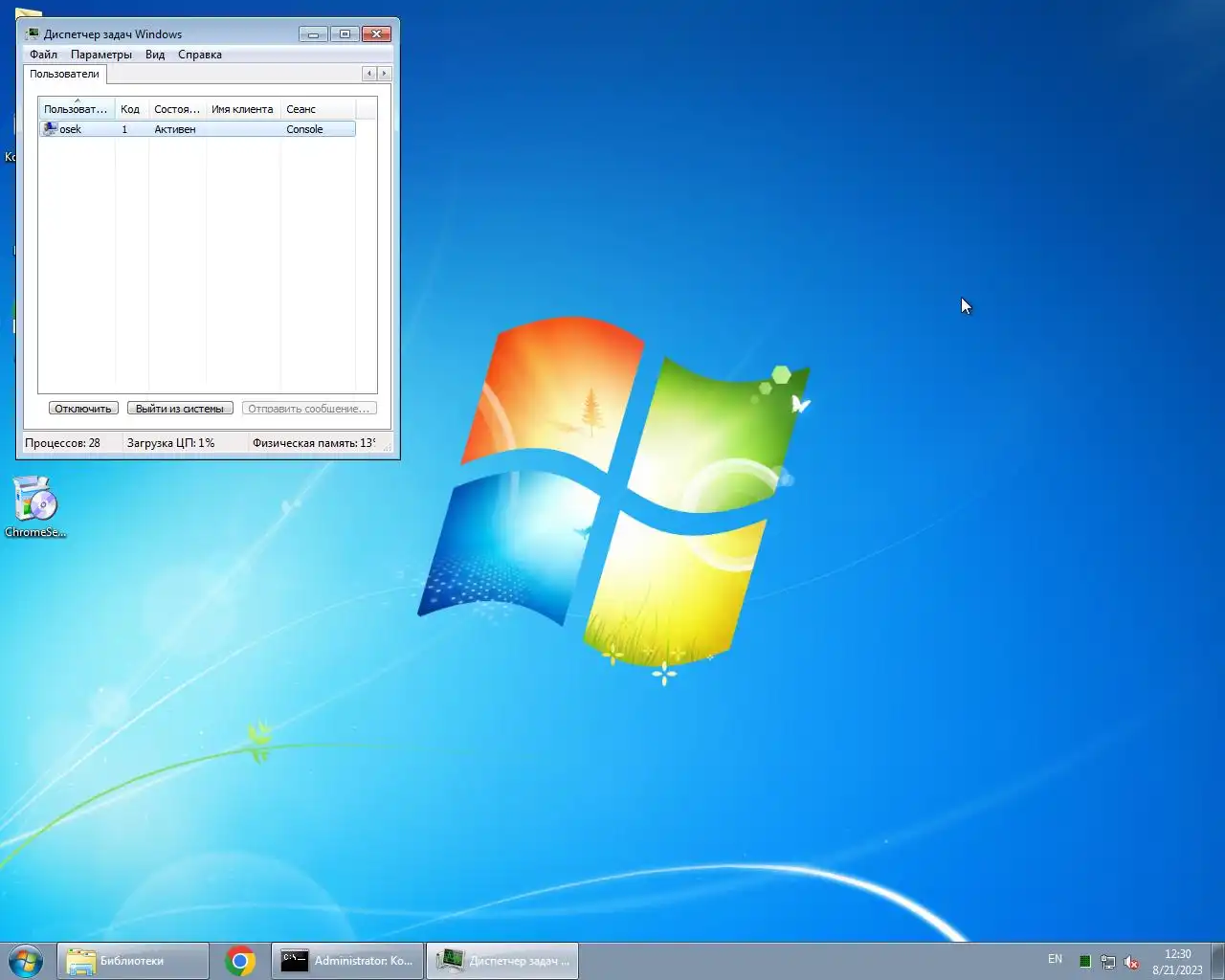Open the Windows Start menu orb
Viewport: 1225px width, 980px height.
point(26,961)
